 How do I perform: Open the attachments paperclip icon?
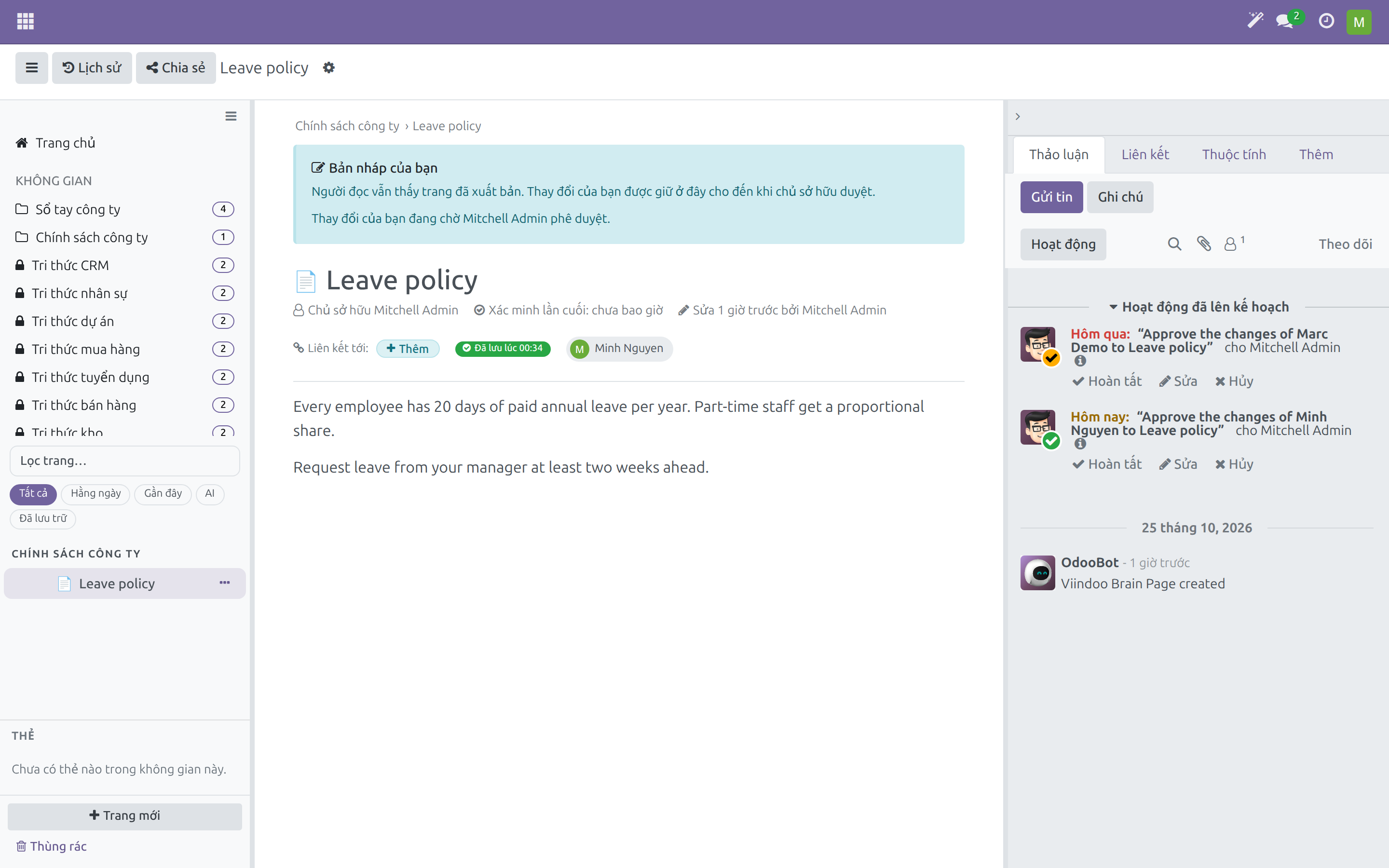[x=1204, y=244]
